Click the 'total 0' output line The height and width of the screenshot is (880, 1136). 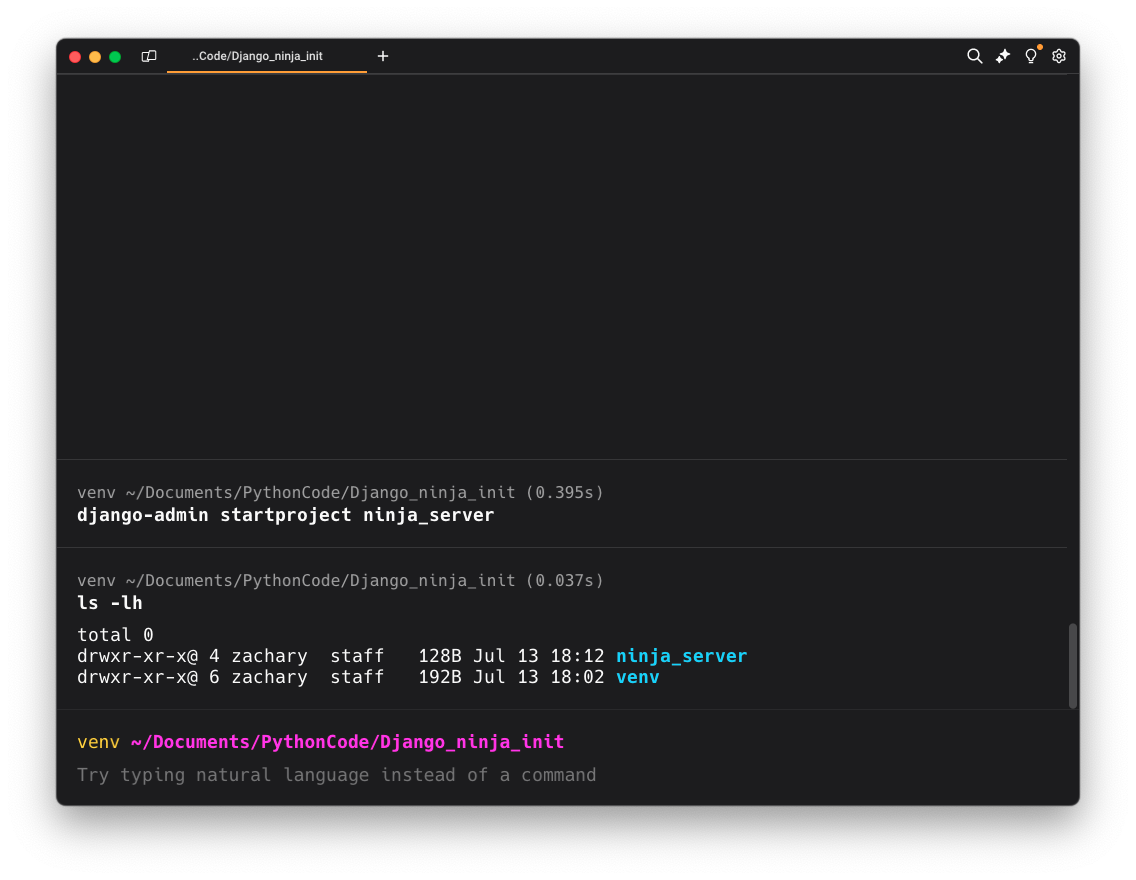tap(115, 635)
